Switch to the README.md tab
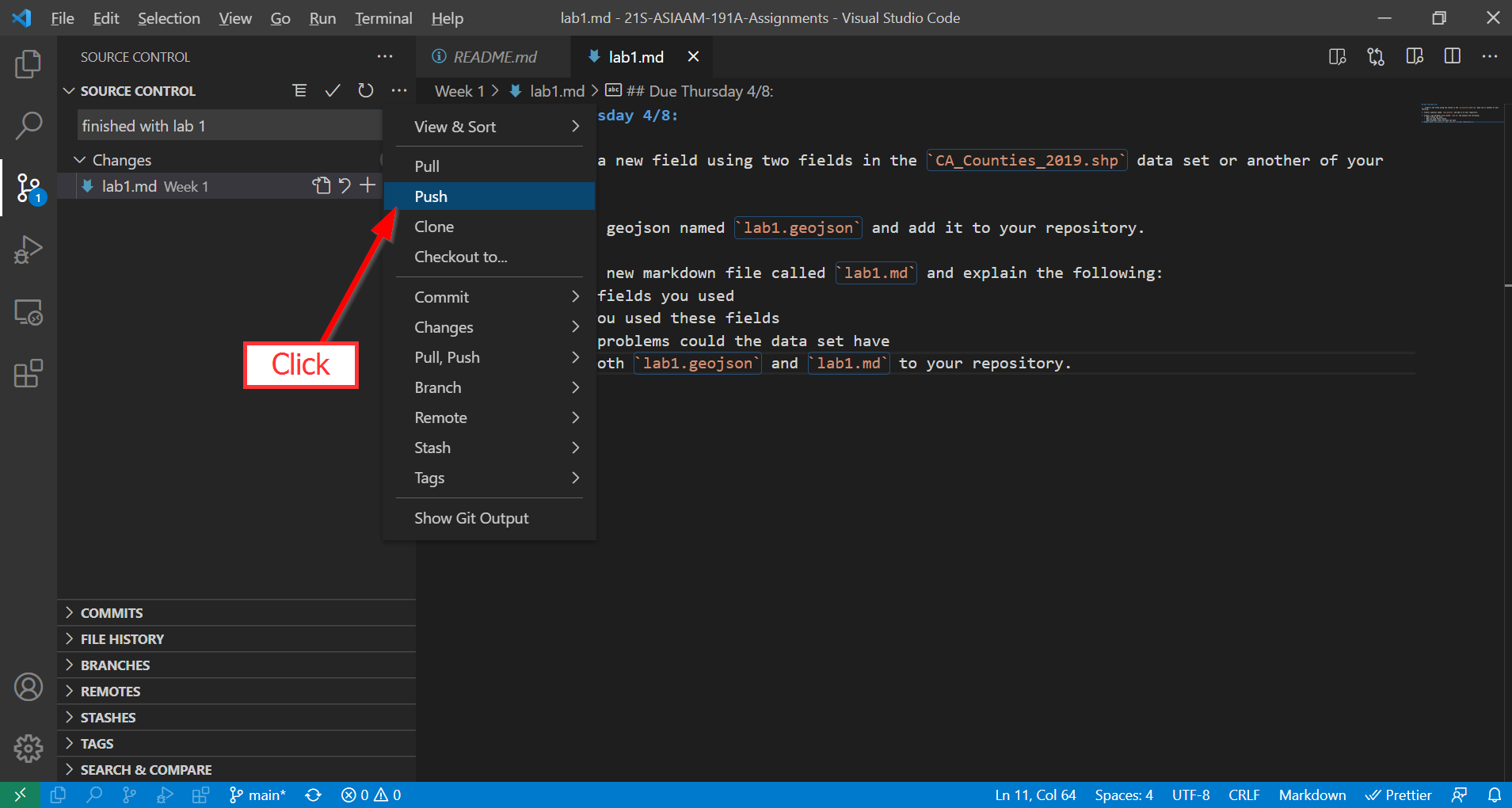Image resolution: width=1512 pixels, height=808 pixels. point(494,57)
